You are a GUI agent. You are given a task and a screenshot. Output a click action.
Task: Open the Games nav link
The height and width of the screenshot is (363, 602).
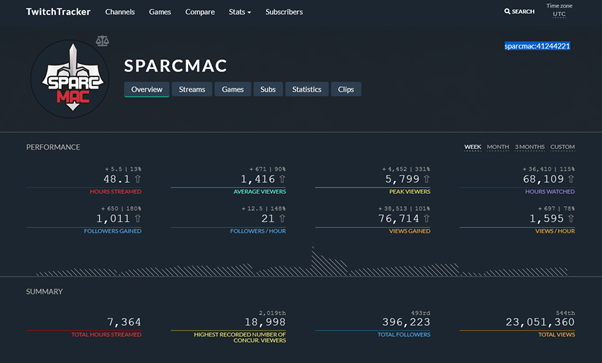160,12
